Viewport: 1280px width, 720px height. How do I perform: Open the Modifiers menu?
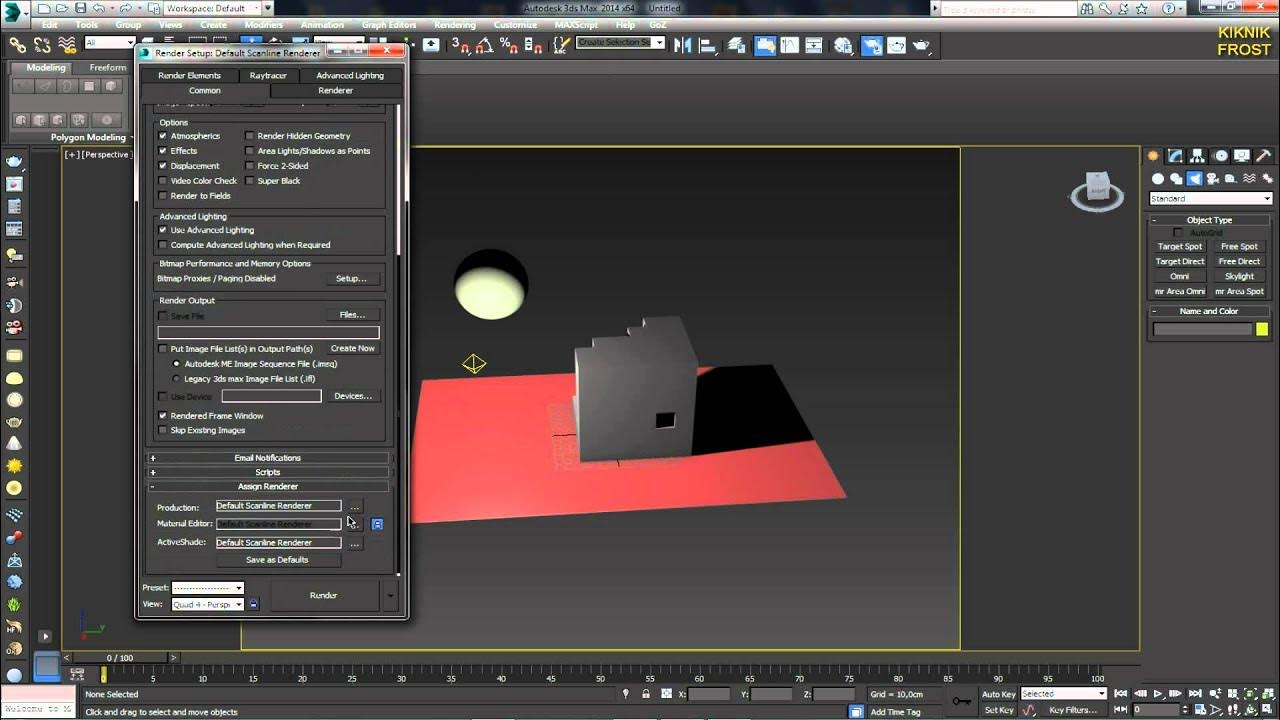pyautogui.click(x=264, y=25)
